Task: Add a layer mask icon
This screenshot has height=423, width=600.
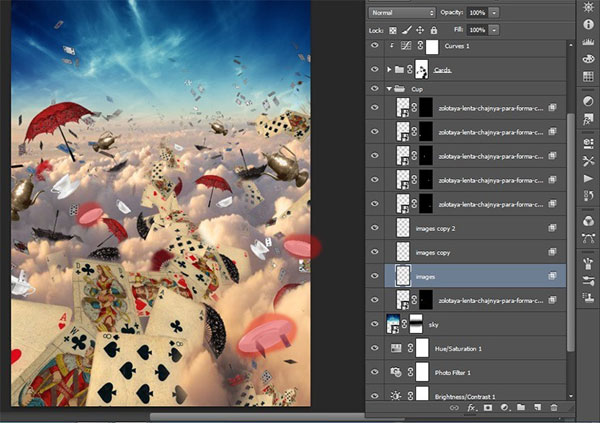Action: (x=488, y=408)
